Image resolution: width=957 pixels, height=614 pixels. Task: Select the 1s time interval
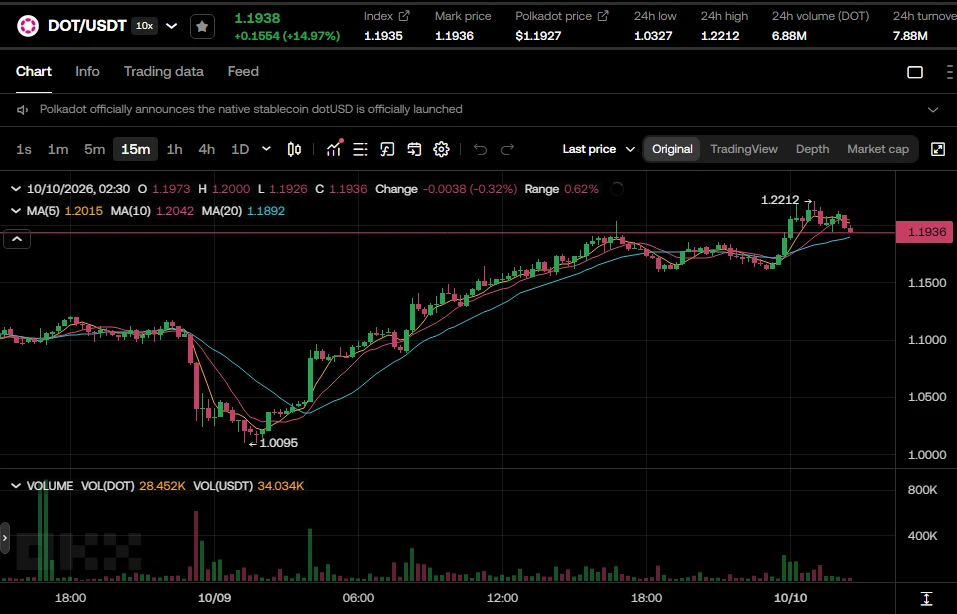[24, 149]
